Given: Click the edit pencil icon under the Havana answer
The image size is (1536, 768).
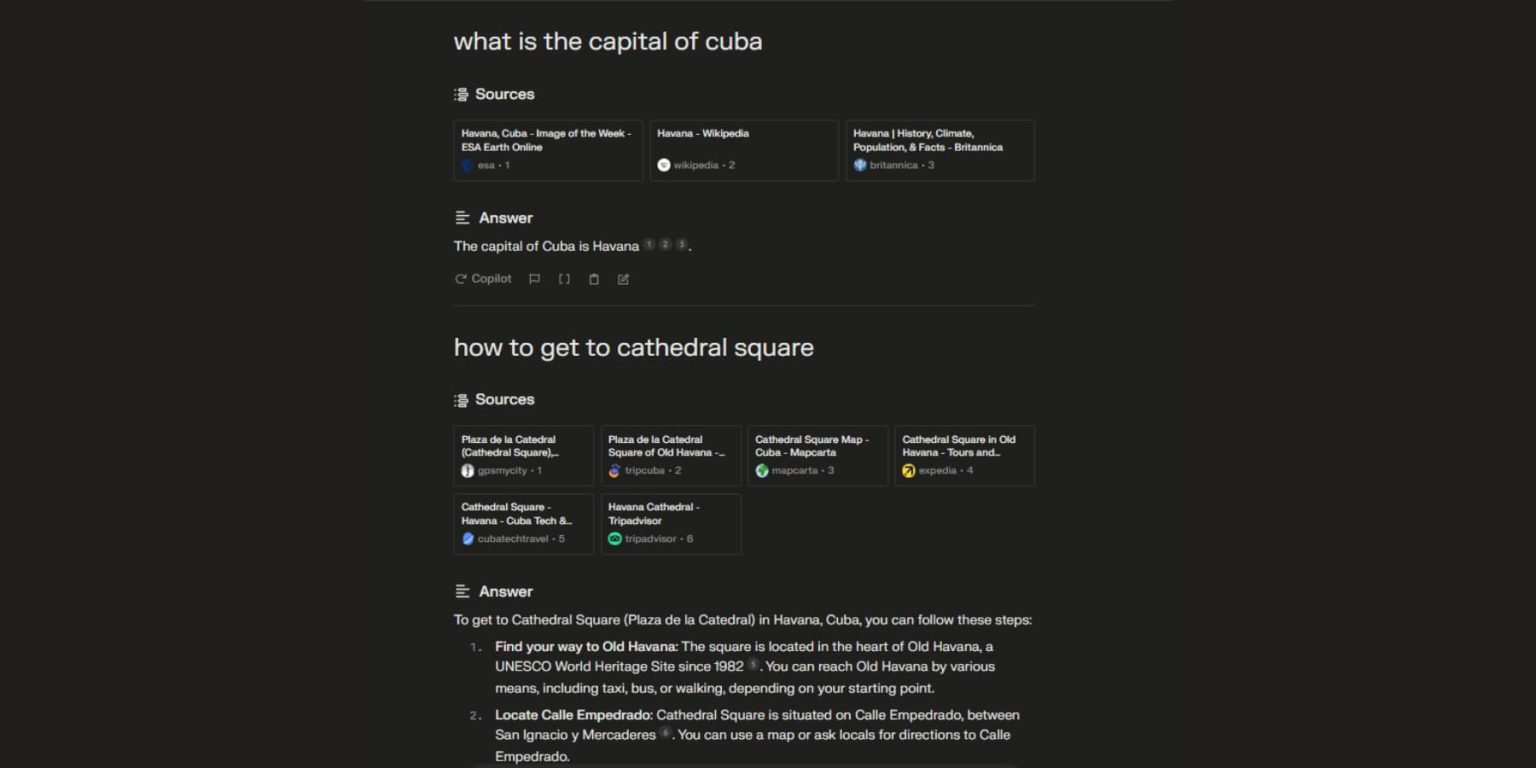Looking at the screenshot, I should tap(623, 279).
